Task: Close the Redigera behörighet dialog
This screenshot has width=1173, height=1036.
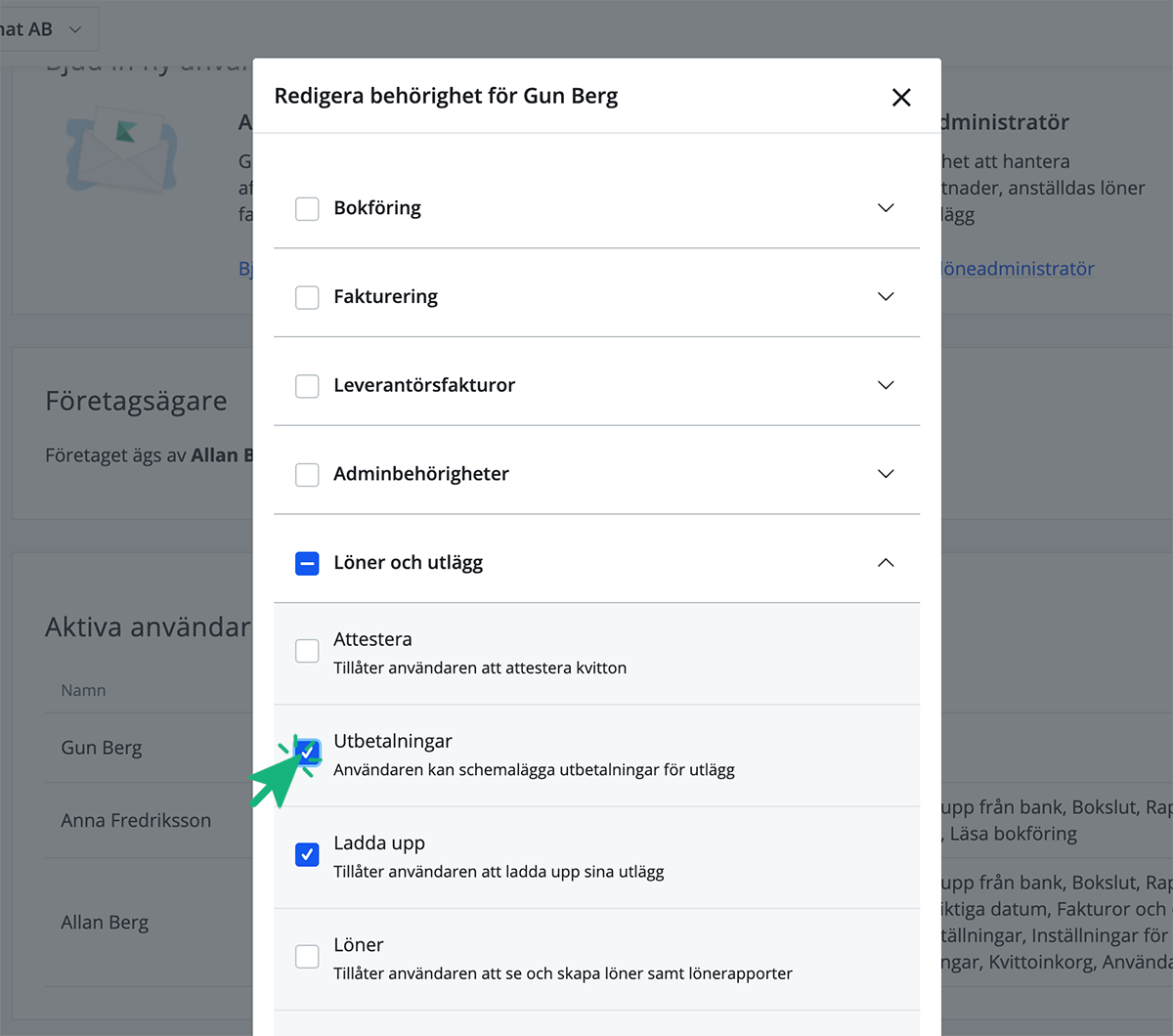Action: click(901, 97)
